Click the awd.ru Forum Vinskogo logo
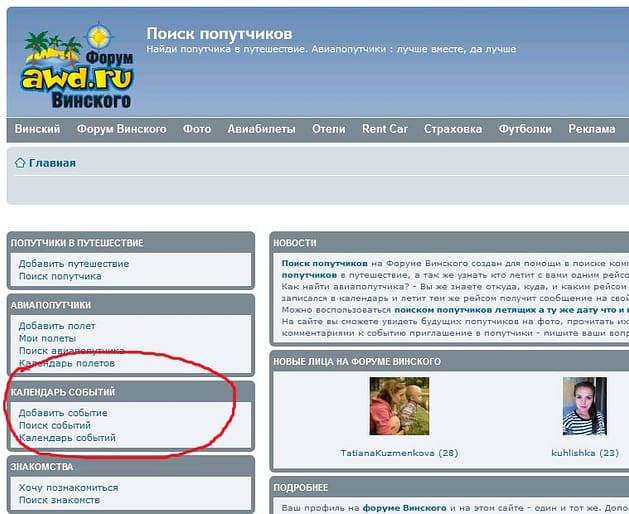Viewport: 629px width, 514px height. click(77, 66)
